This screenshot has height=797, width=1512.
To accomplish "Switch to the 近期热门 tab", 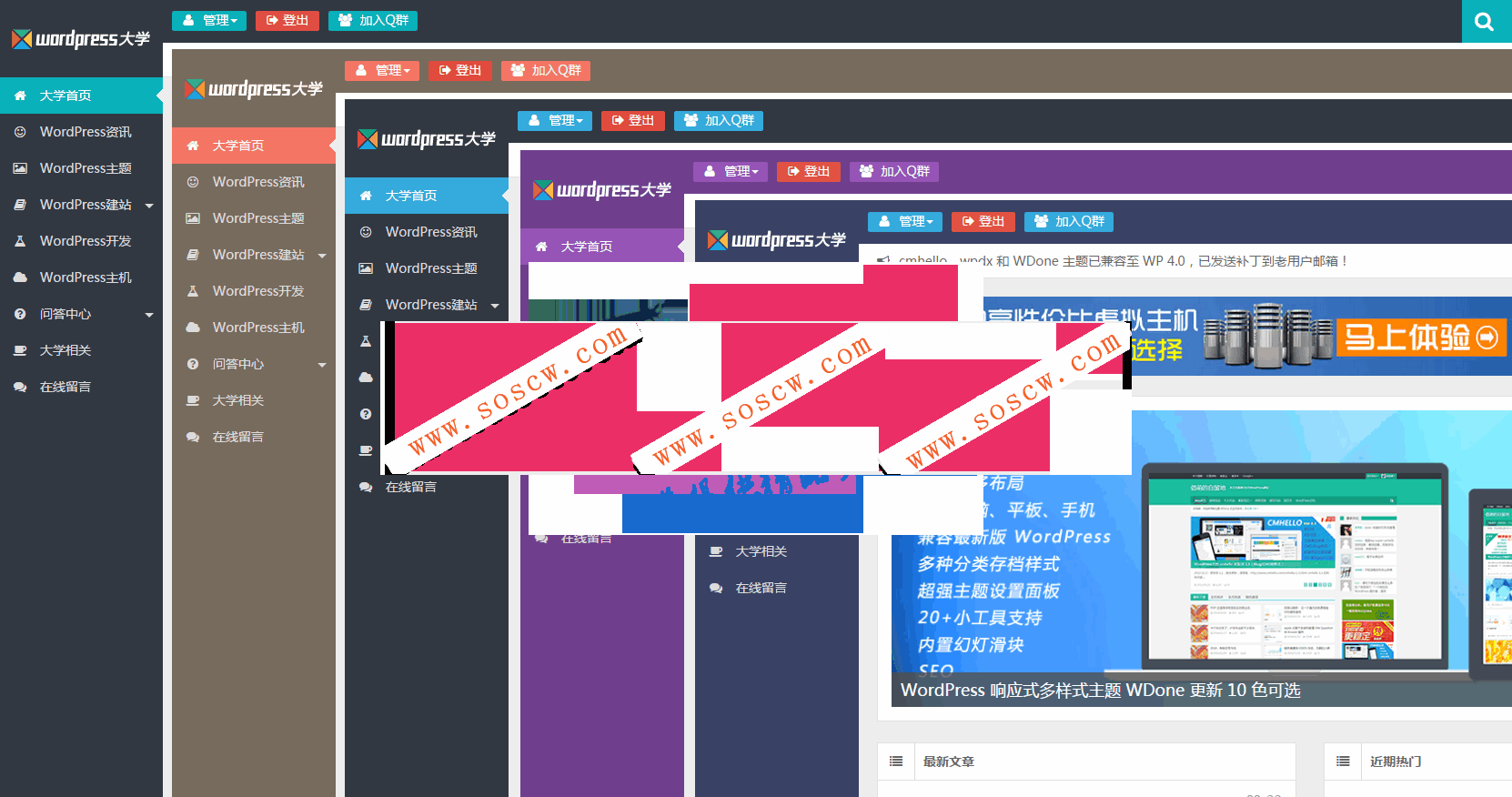I will pos(1396,762).
